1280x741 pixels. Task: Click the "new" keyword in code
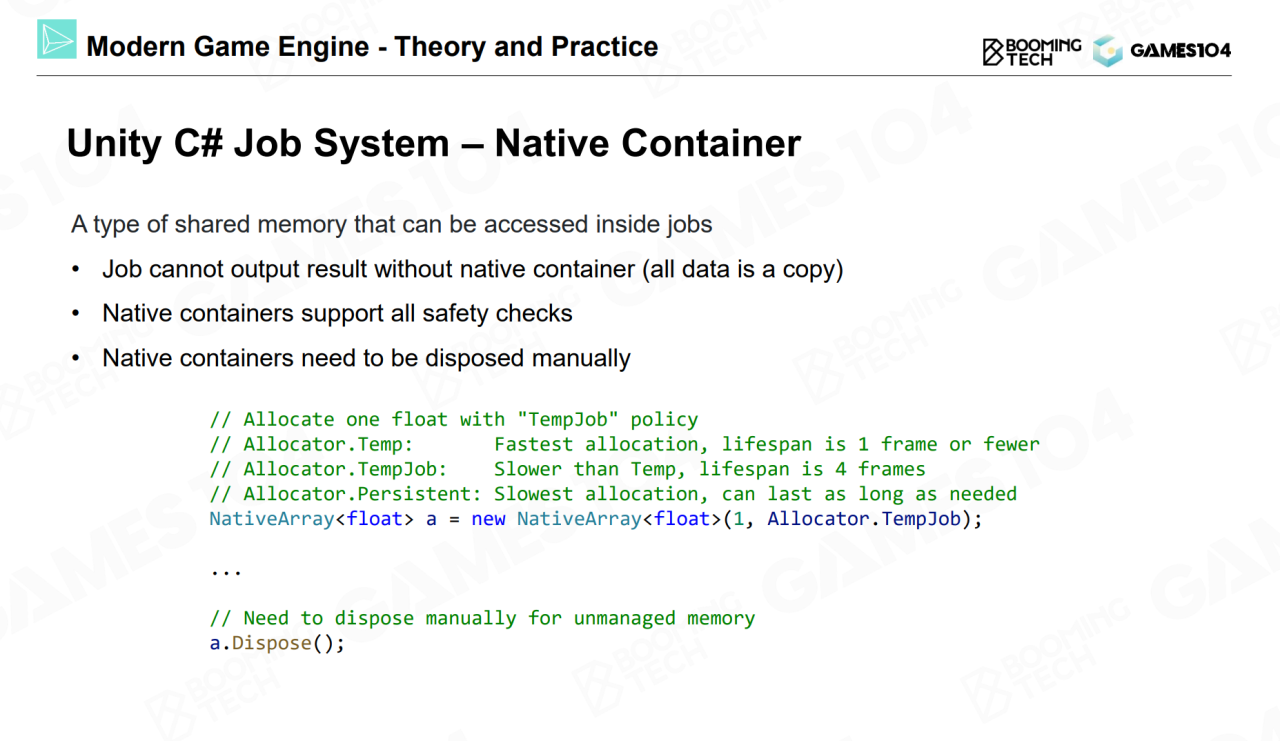click(488, 519)
